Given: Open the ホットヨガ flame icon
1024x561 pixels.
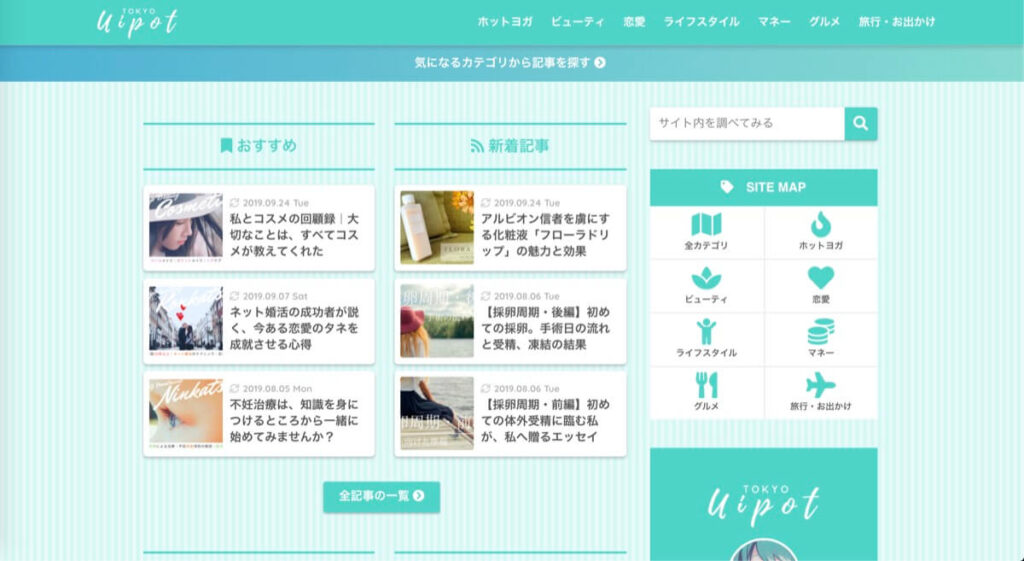Looking at the screenshot, I should (x=821, y=225).
